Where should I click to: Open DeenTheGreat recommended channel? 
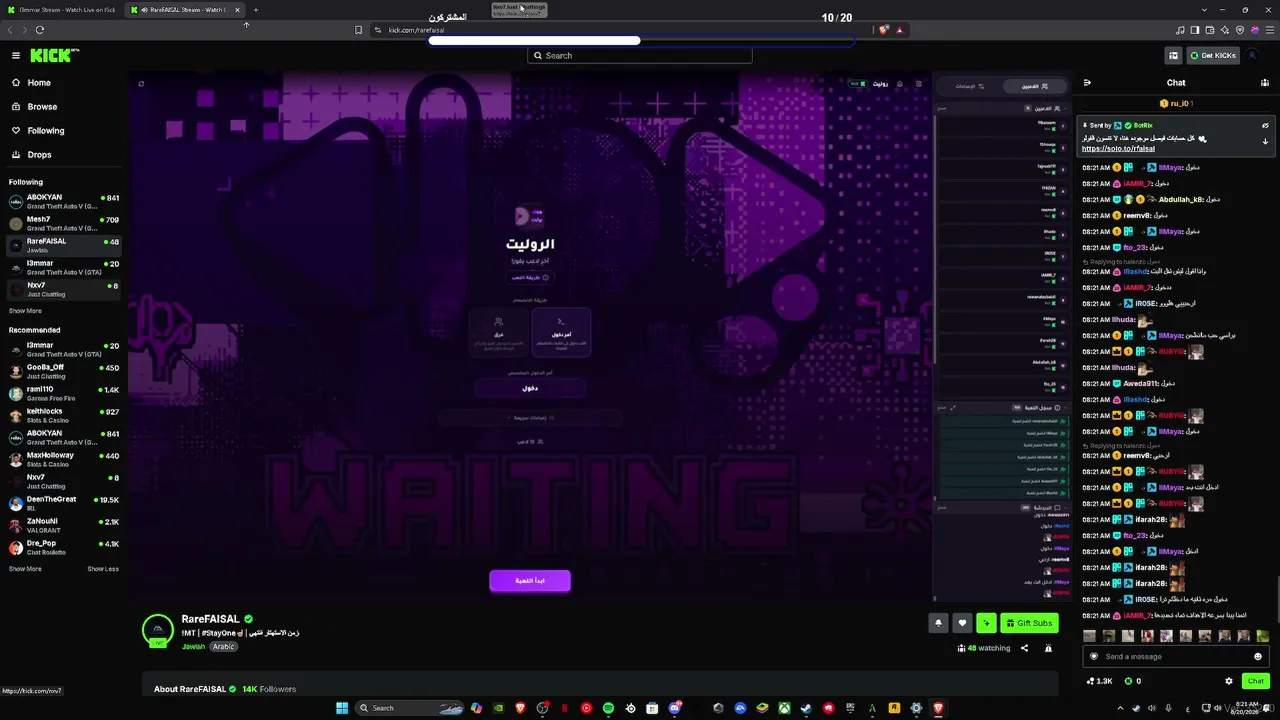point(64,503)
